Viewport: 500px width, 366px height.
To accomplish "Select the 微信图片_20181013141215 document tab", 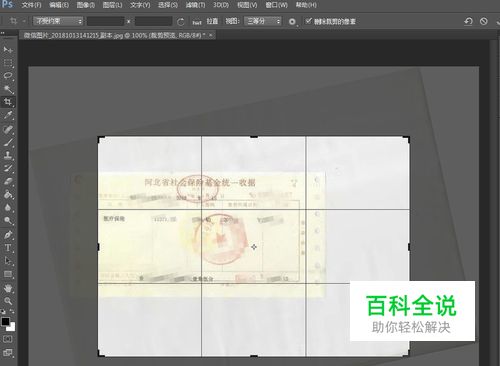I will (114, 35).
